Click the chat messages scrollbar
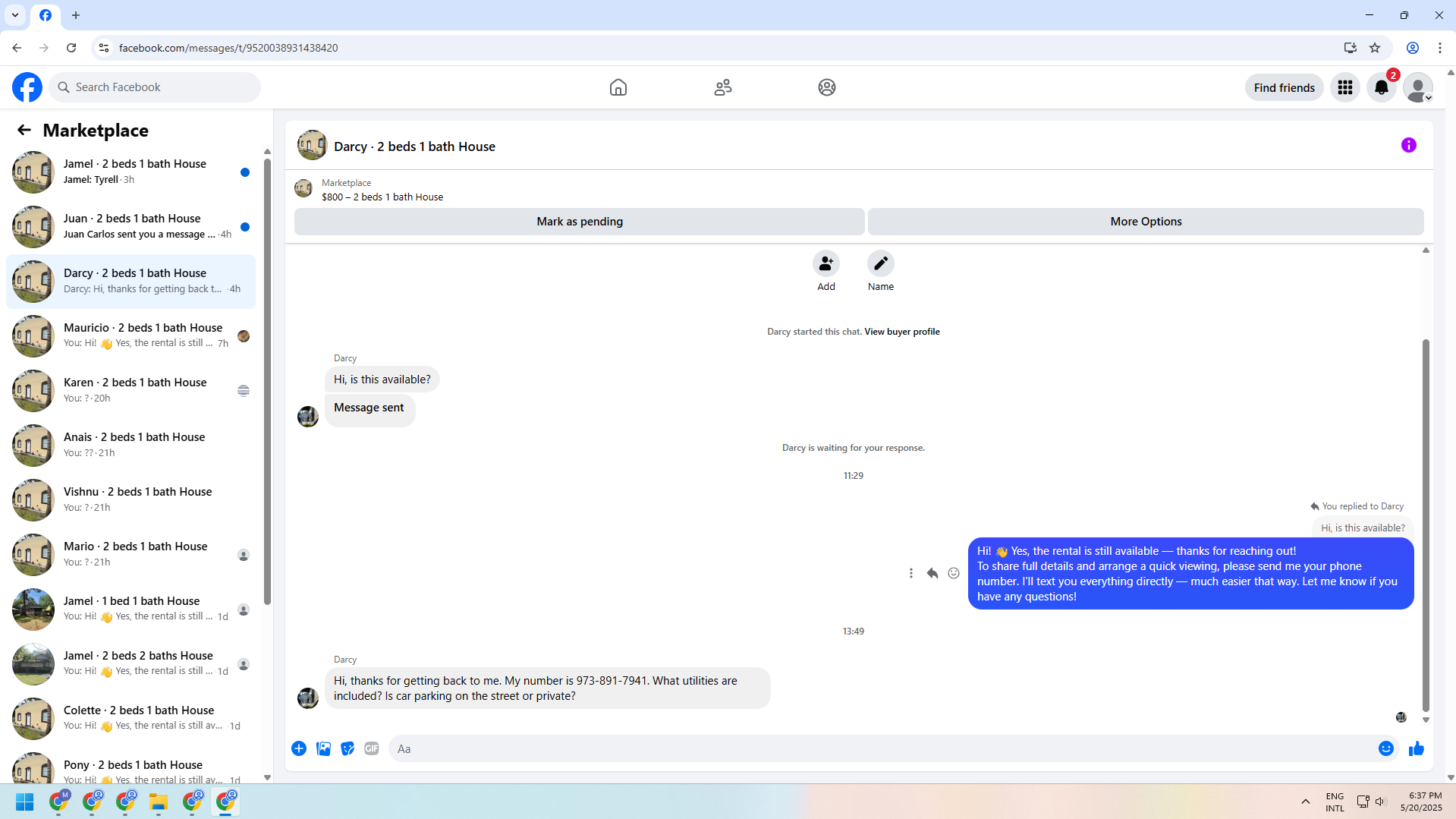The height and width of the screenshot is (819, 1456). tap(1426, 525)
